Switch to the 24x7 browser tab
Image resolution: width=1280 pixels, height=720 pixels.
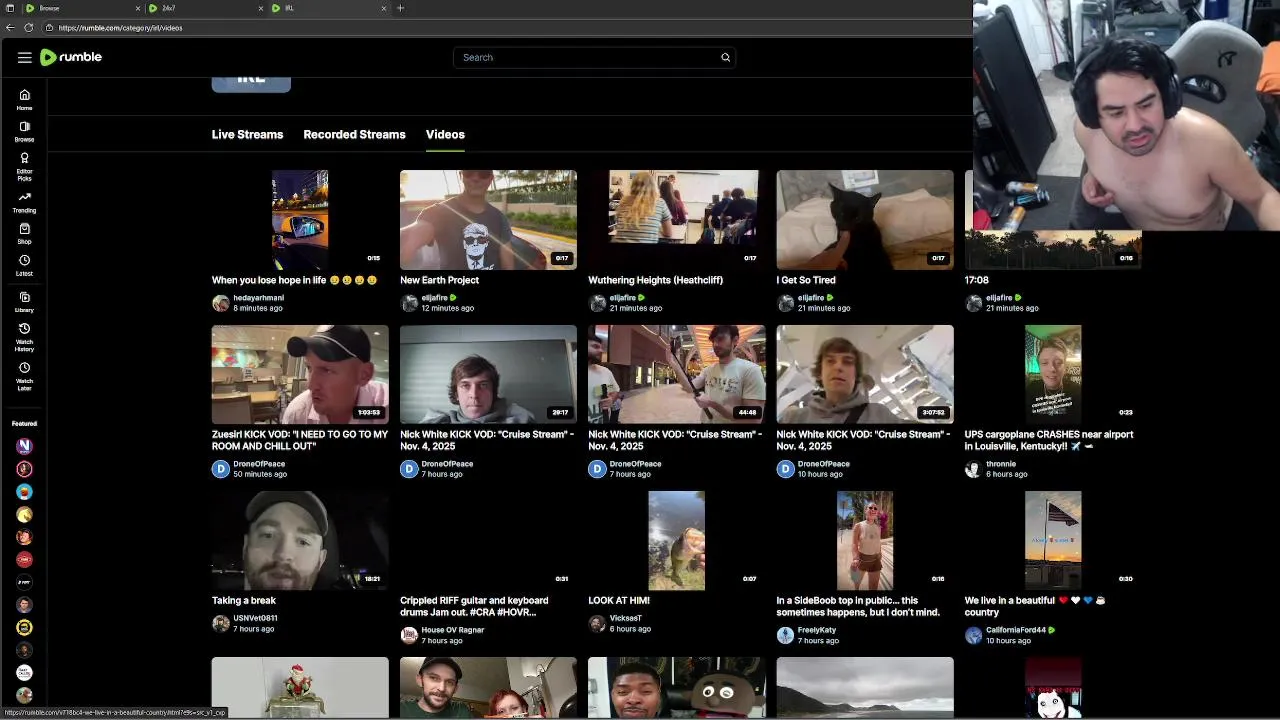[x=205, y=8]
